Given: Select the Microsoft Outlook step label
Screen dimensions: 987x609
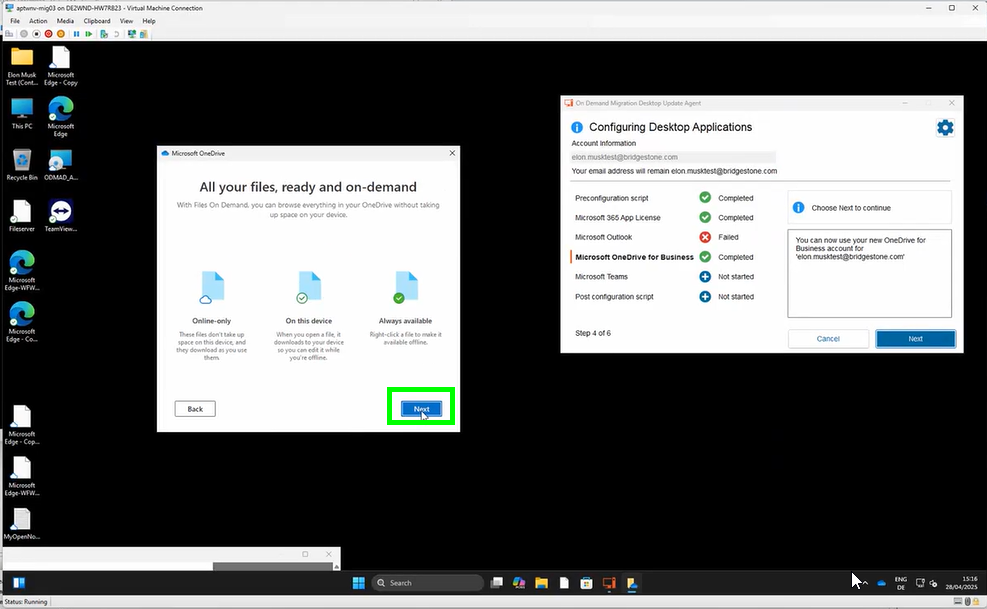Looking at the screenshot, I should (603, 237).
